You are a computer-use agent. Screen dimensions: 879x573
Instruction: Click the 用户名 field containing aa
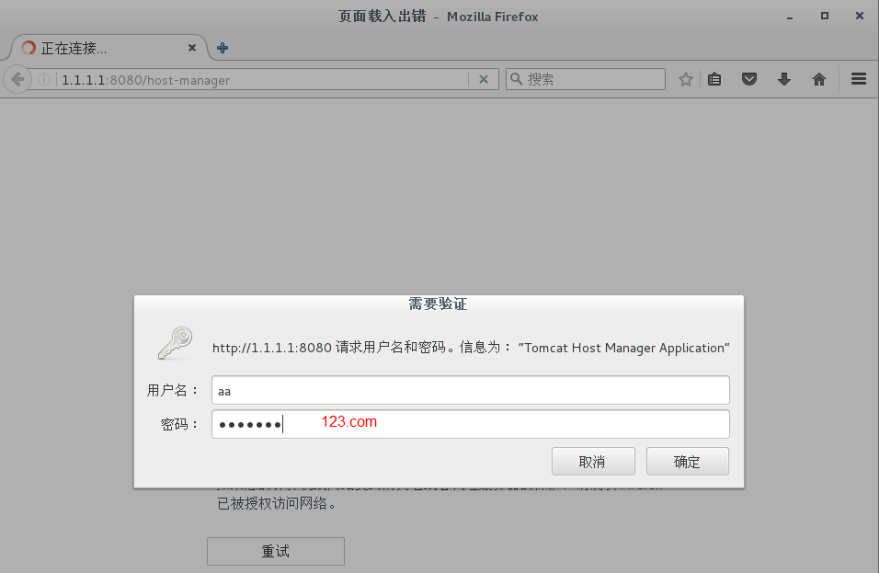(x=470, y=390)
